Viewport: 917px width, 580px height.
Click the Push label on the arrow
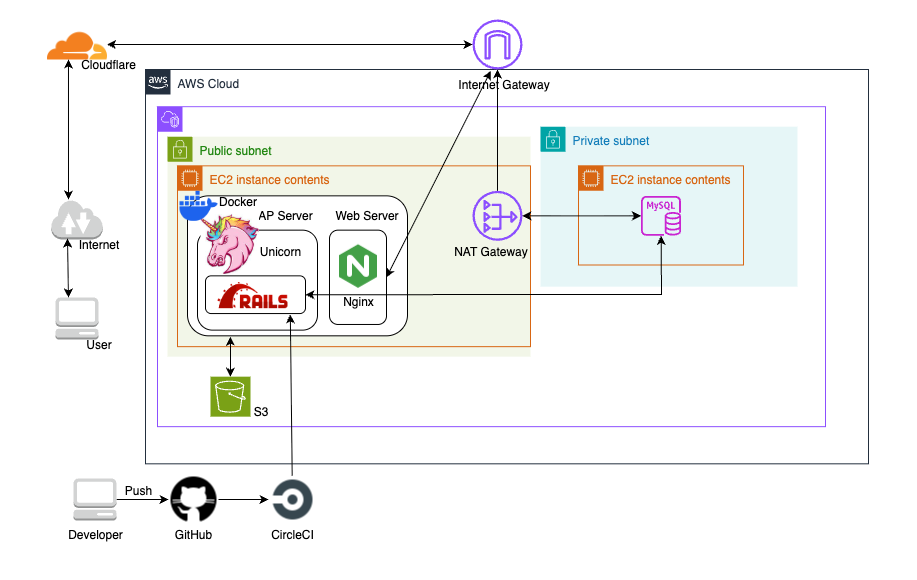coord(138,491)
